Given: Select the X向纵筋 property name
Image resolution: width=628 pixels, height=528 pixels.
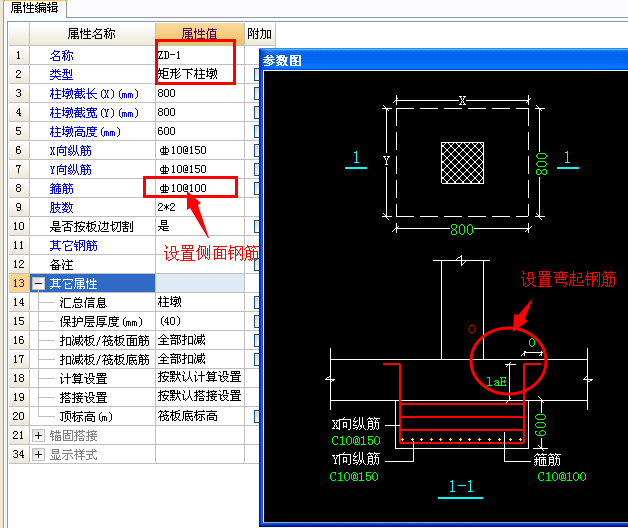Looking at the screenshot, I should (70, 150).
